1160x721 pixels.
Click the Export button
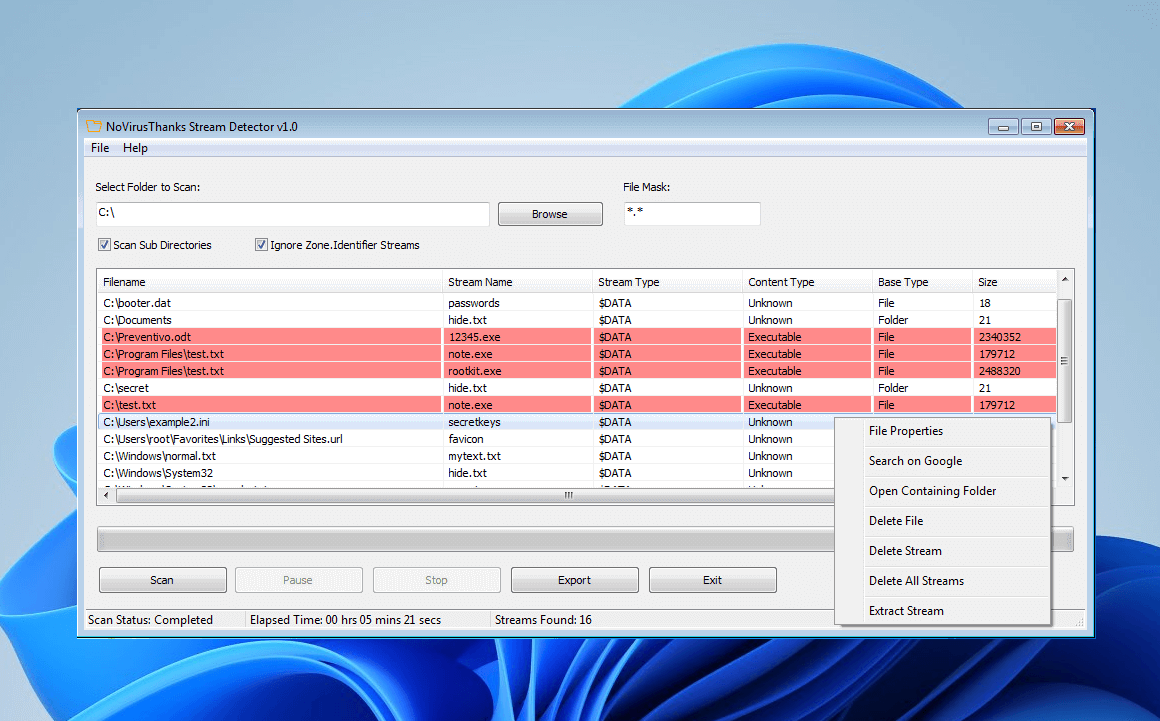tap(574, 580)
